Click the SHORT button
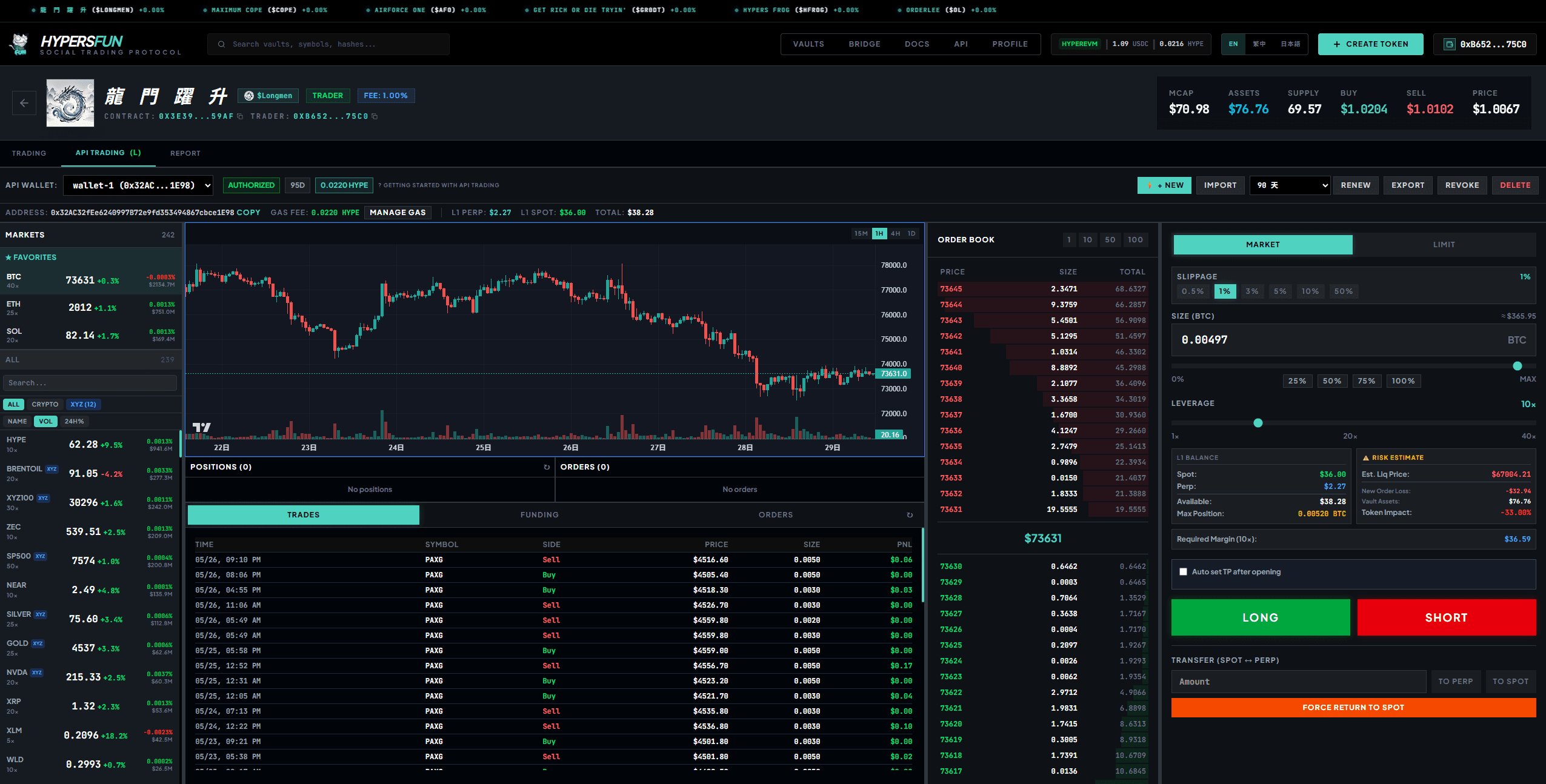 tap(1447, 617)
